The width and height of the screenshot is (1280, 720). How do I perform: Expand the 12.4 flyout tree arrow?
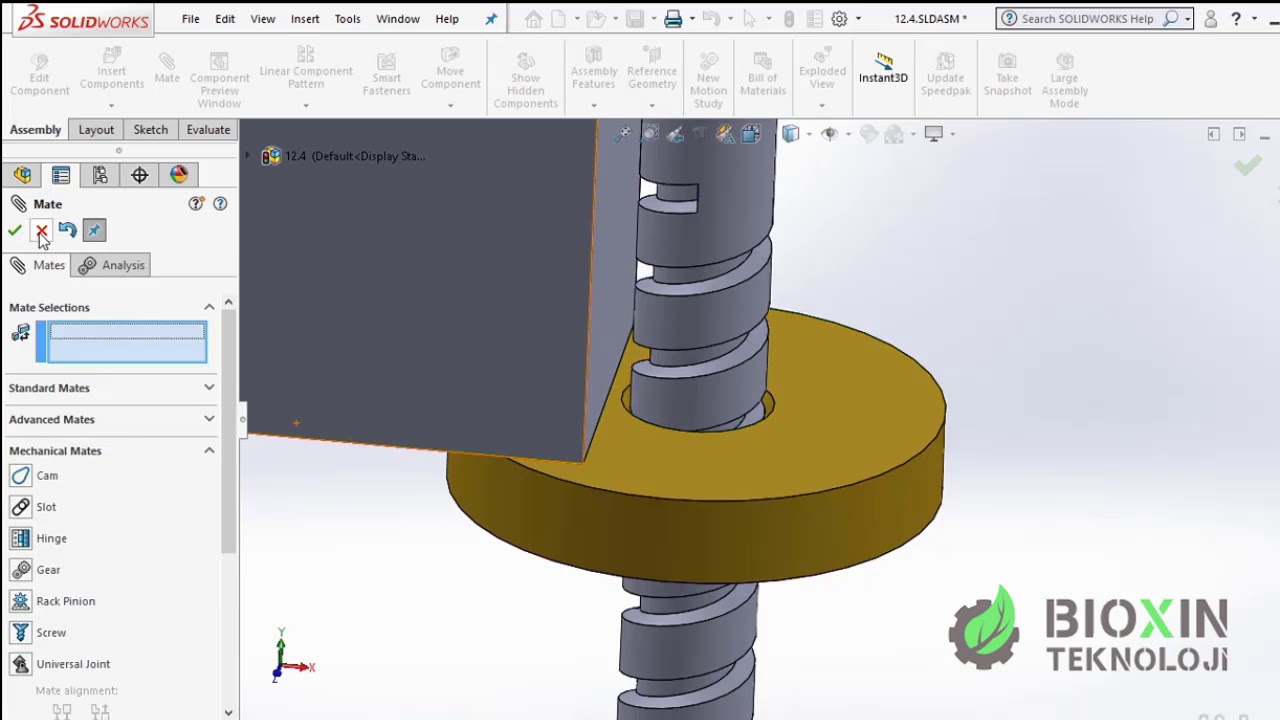pyautogui.click(x=247, y=156)
